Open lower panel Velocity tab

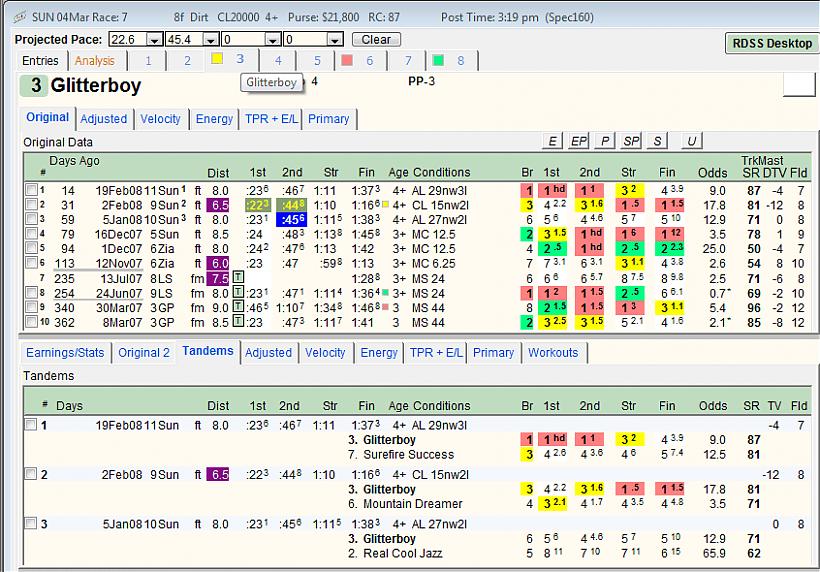325,353
